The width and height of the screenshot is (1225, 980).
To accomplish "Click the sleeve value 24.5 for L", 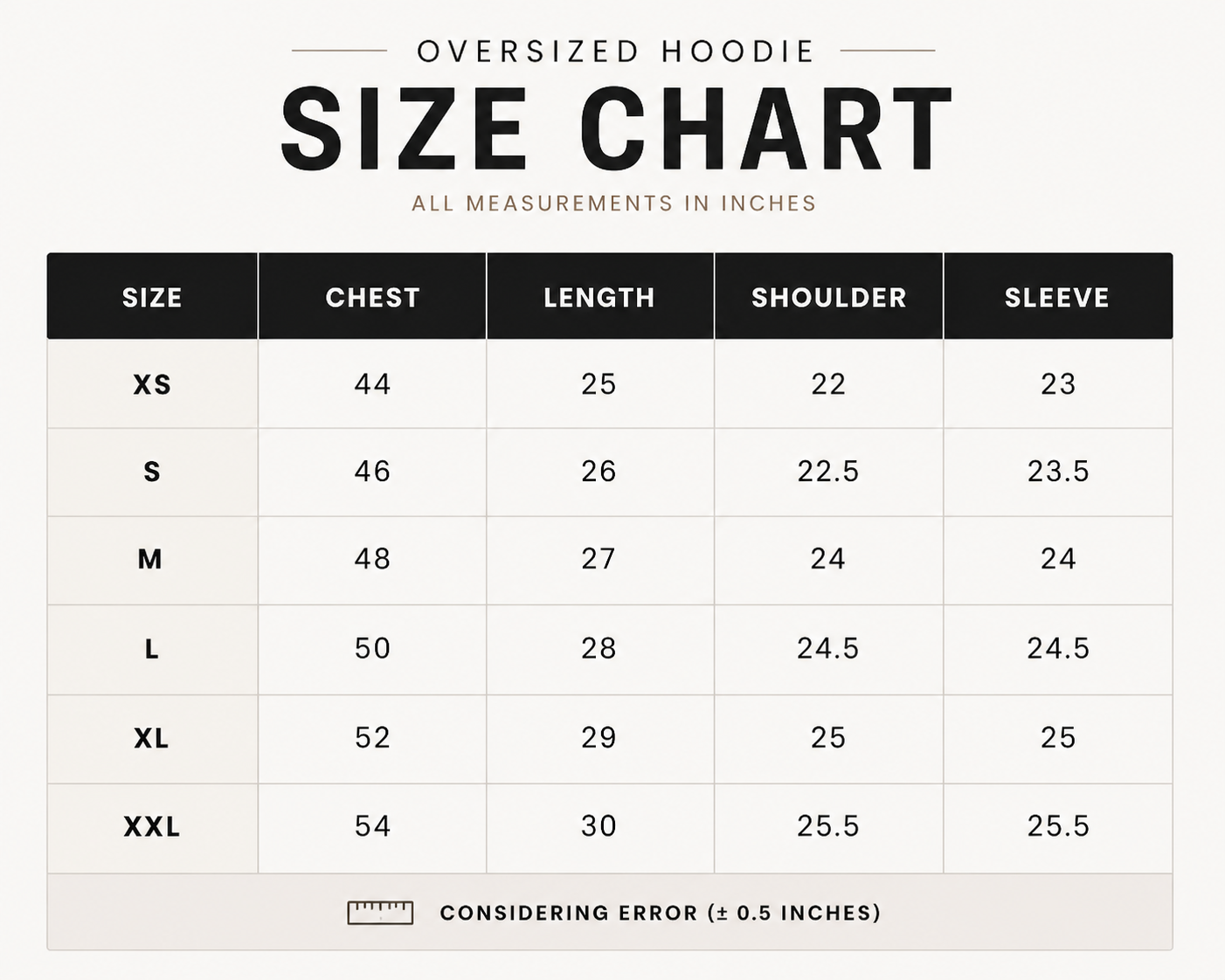I will (1058, 648).
